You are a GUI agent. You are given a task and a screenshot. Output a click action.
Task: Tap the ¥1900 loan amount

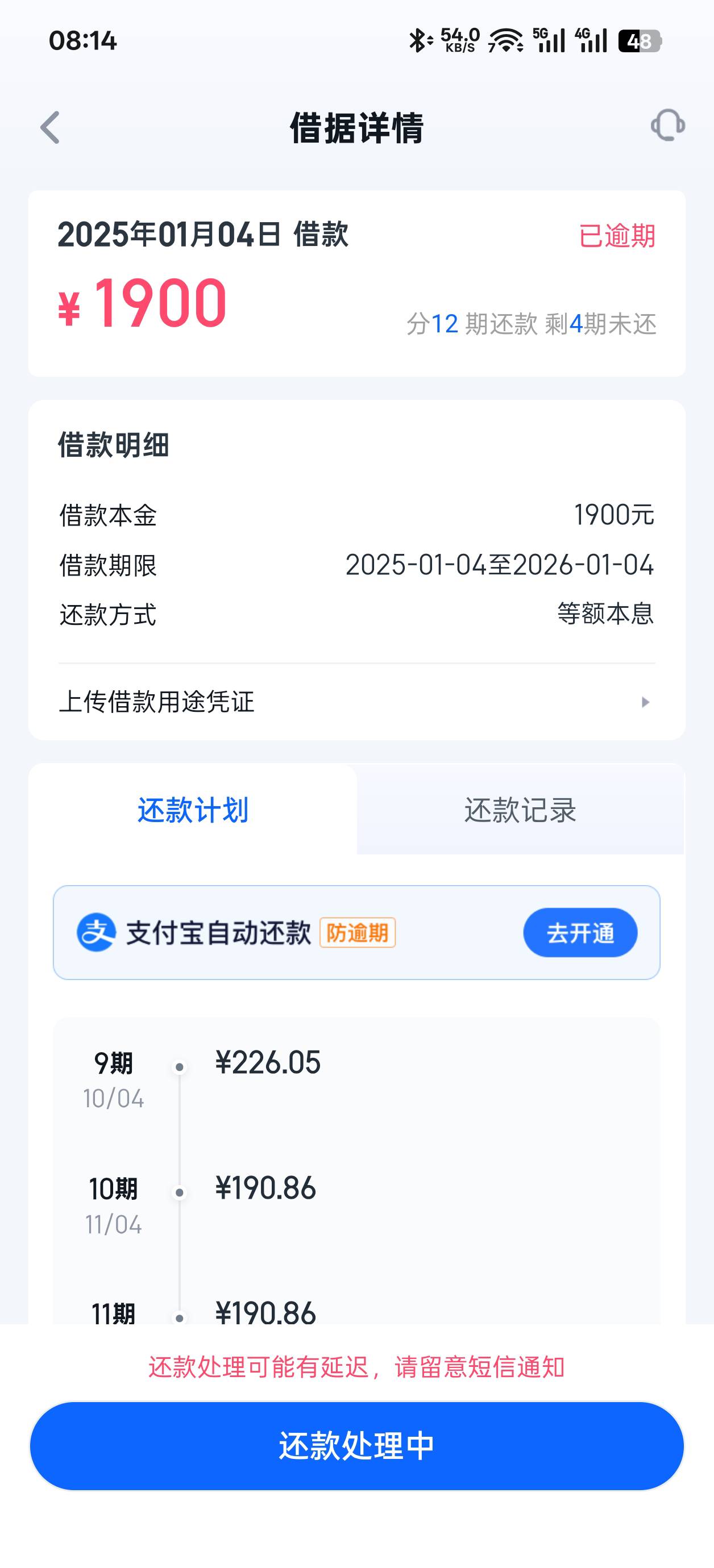pyautogui.click(x=143, y=303)
